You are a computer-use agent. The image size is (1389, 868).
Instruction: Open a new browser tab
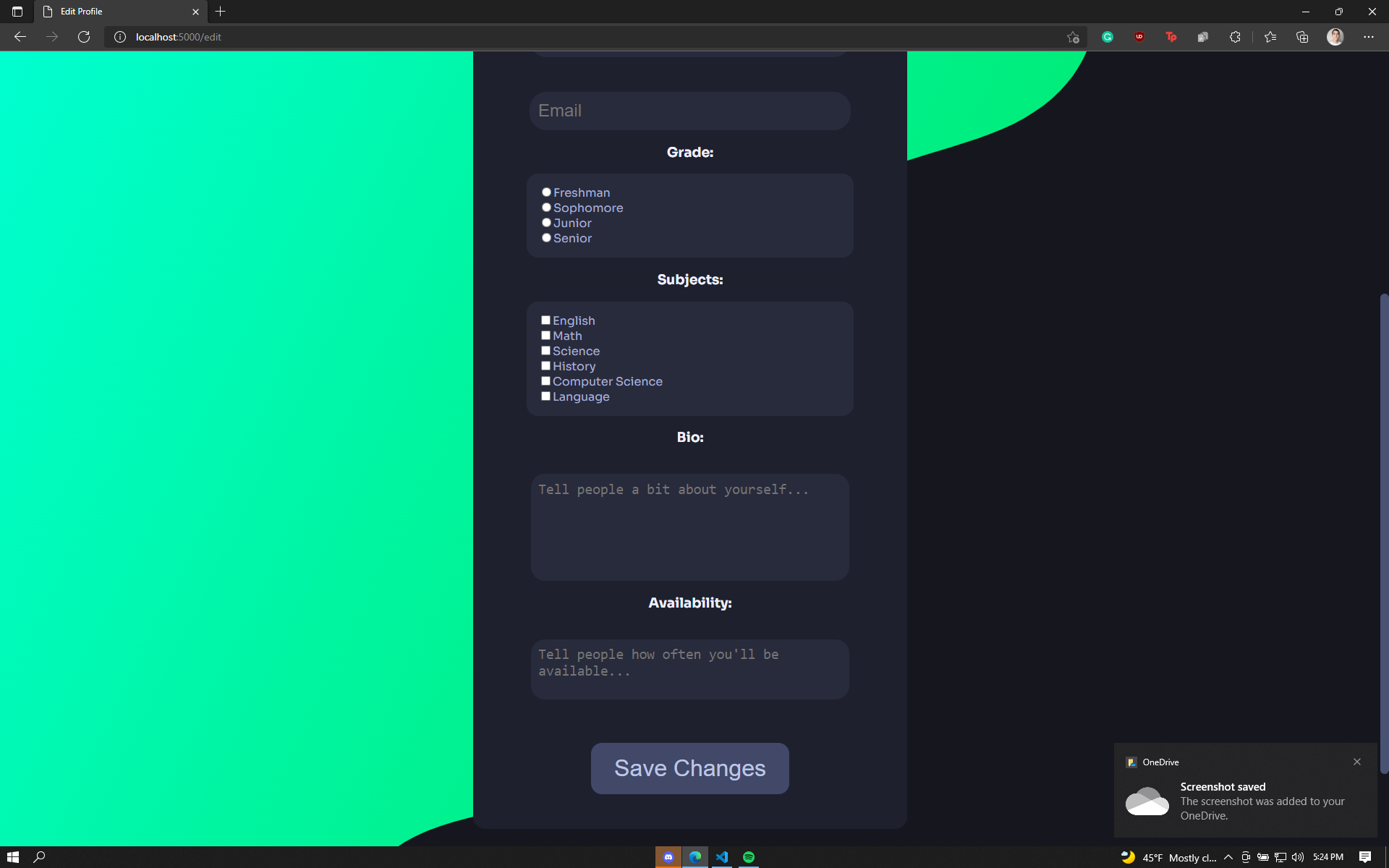pos(221,12)
